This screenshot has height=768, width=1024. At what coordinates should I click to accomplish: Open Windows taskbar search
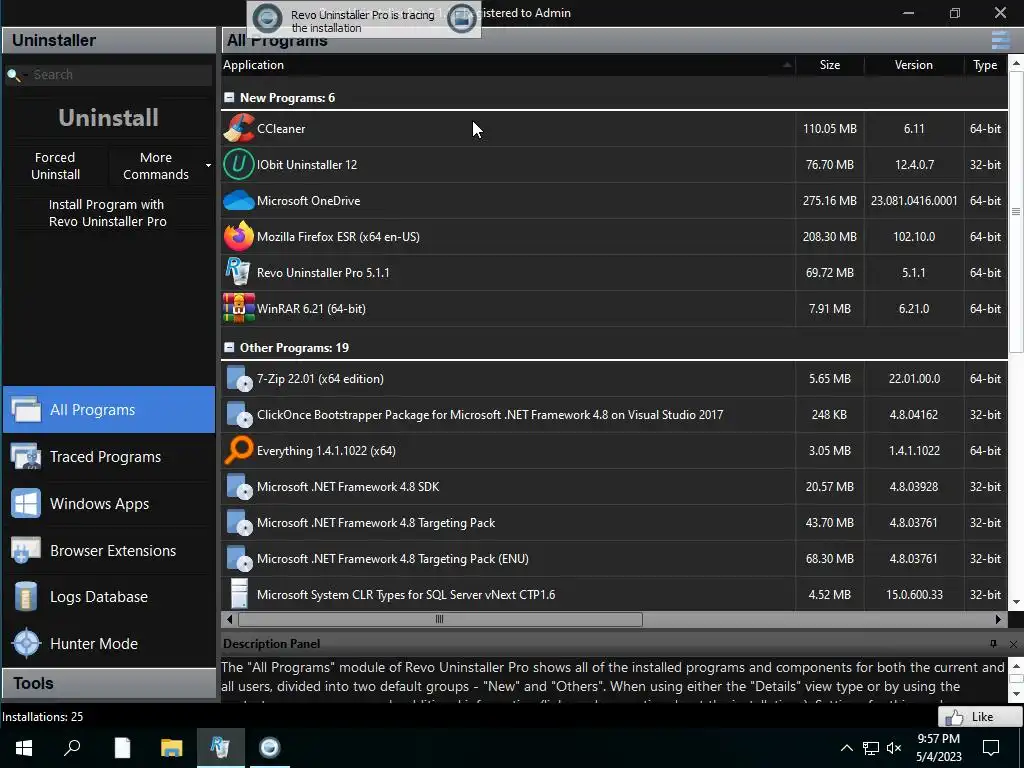pos(72,748)
